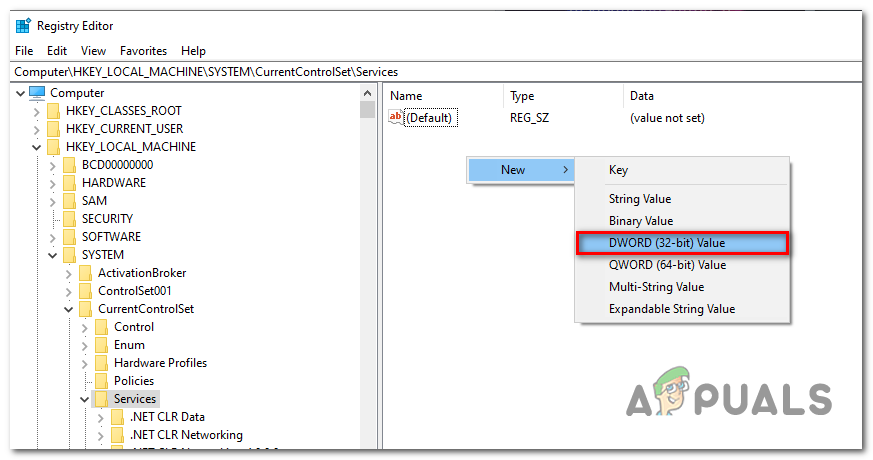
Task: Click the BCD00000000 folder icon
Action: [70, 165]
